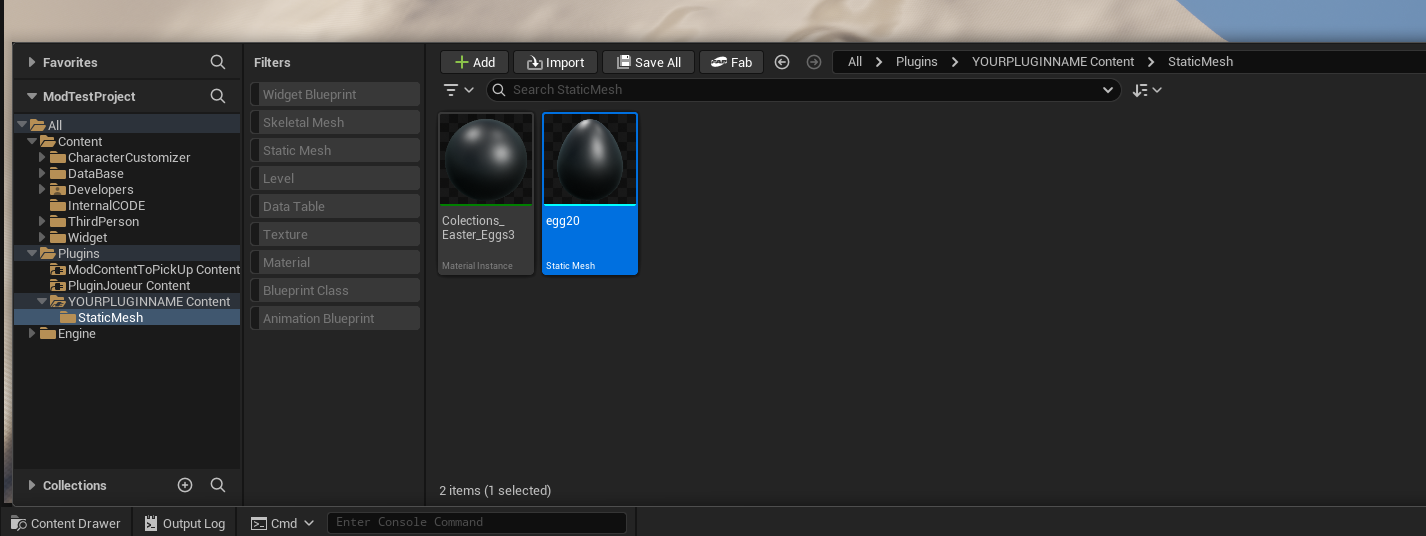Toggle the Level filter
Screen dimensions: 1426x536
[x=335, y=178]
